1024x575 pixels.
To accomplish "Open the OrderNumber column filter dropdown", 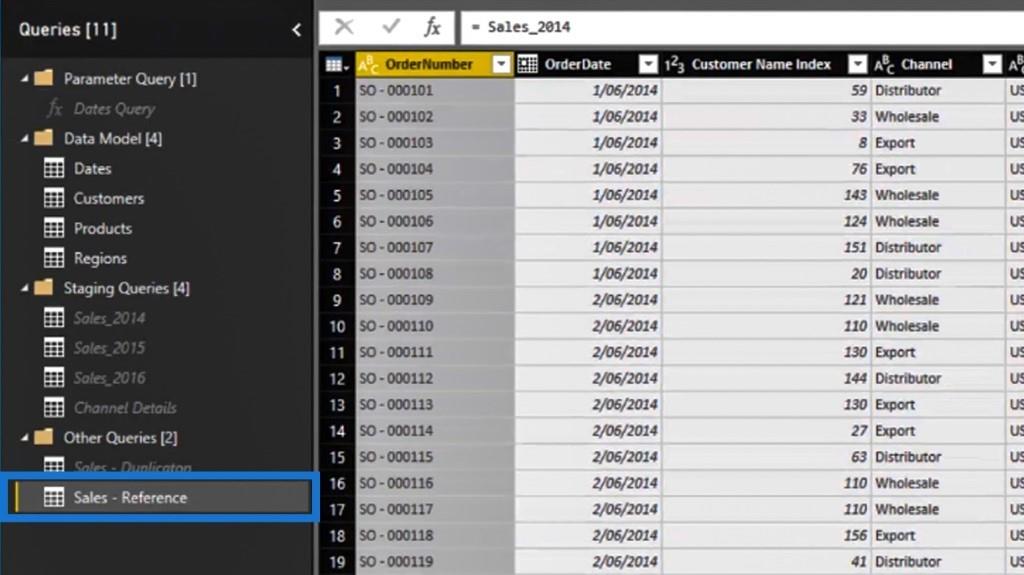I will pyautogui.click(x=502, y=64).
